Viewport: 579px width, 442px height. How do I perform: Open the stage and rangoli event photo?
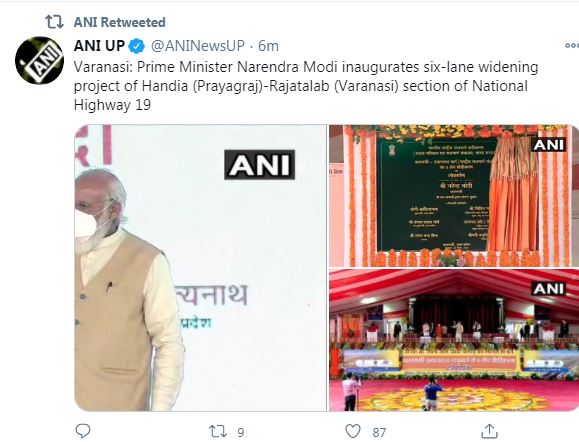[454, 340]
